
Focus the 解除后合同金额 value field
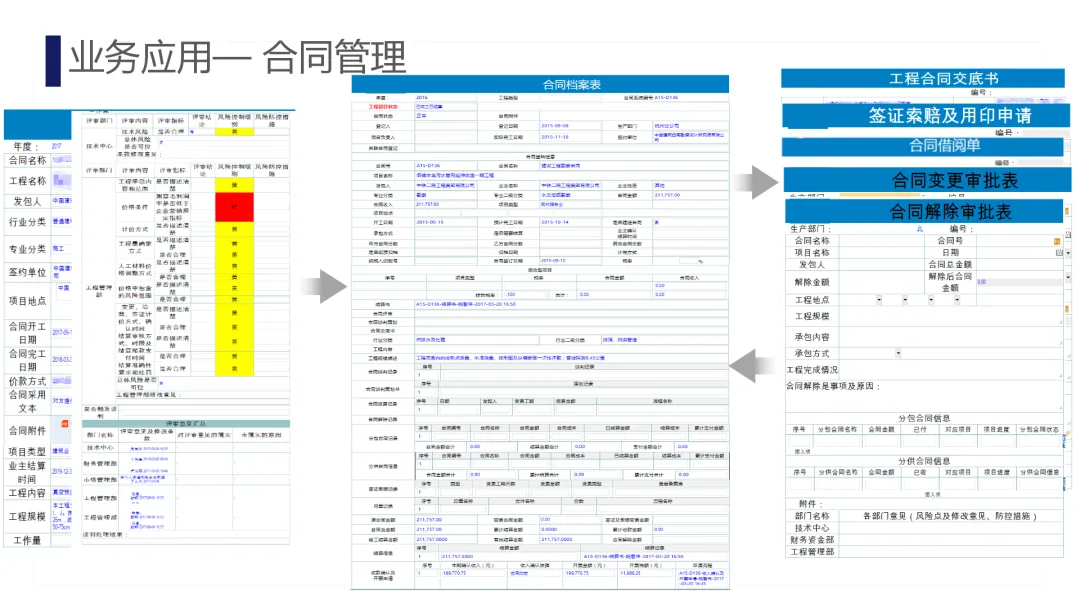pyautogui.click(x=1019, y=282)
